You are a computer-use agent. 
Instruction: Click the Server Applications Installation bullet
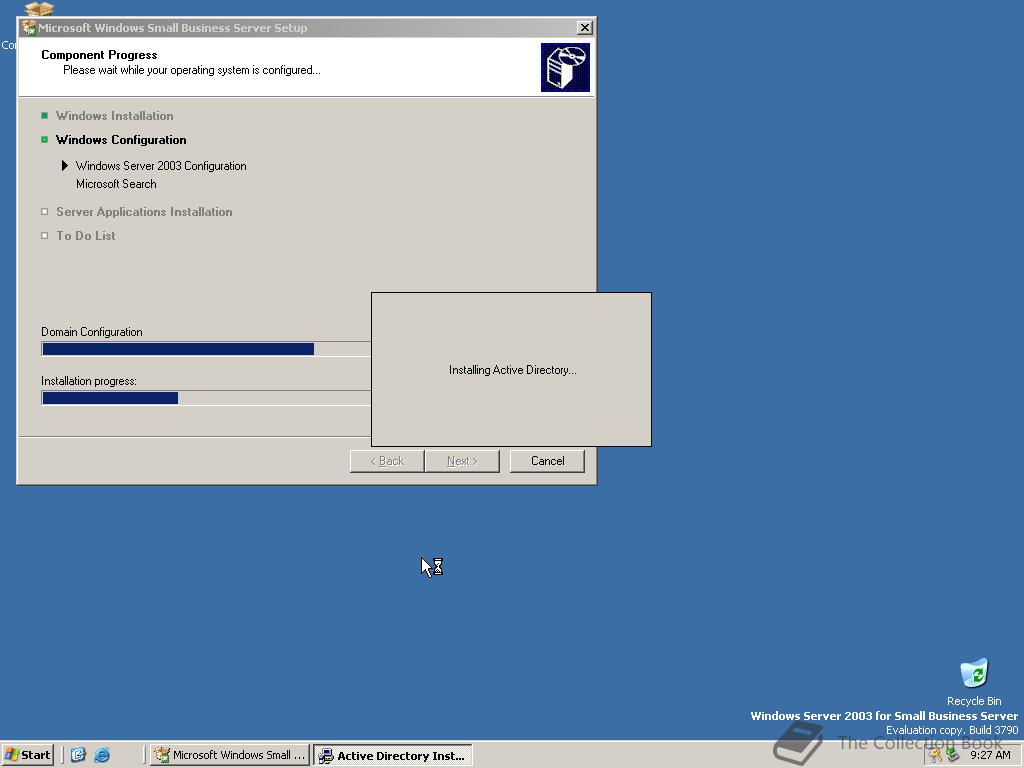(x=44, y=212)
